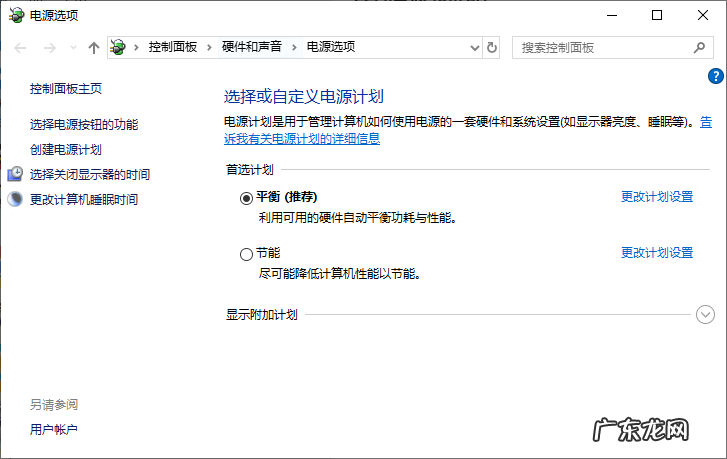The width and height of the screenshot is (727, 459).
Task: Expand chevron before 控制面板 breadcrumb
Action: [x=136, y=47]
